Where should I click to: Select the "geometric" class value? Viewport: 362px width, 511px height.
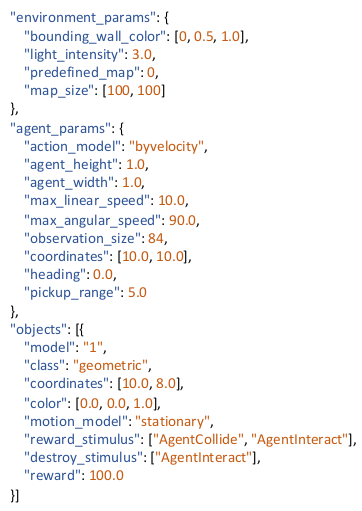click(x=110, y=366)
